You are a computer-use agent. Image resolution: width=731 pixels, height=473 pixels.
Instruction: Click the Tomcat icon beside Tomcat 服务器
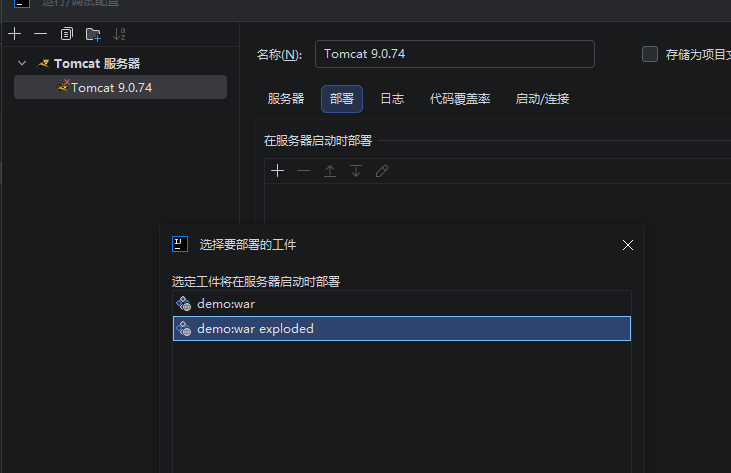click(x=43, y=63)
